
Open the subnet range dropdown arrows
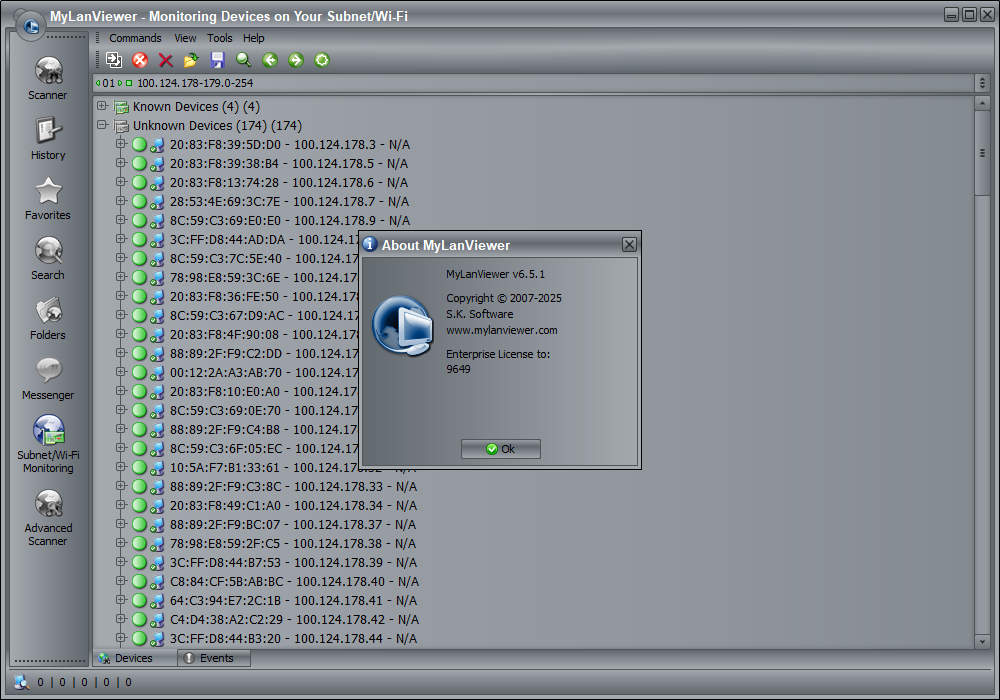[x=982, y=83]
